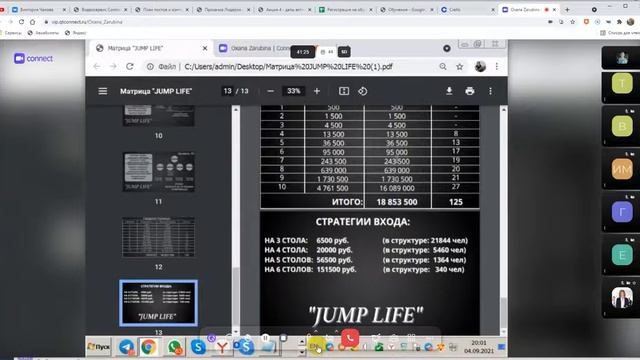Viewport: 640px width, 360px height.
Task: Zoom in the PDF with plus button
Action: tap(317, 91)
